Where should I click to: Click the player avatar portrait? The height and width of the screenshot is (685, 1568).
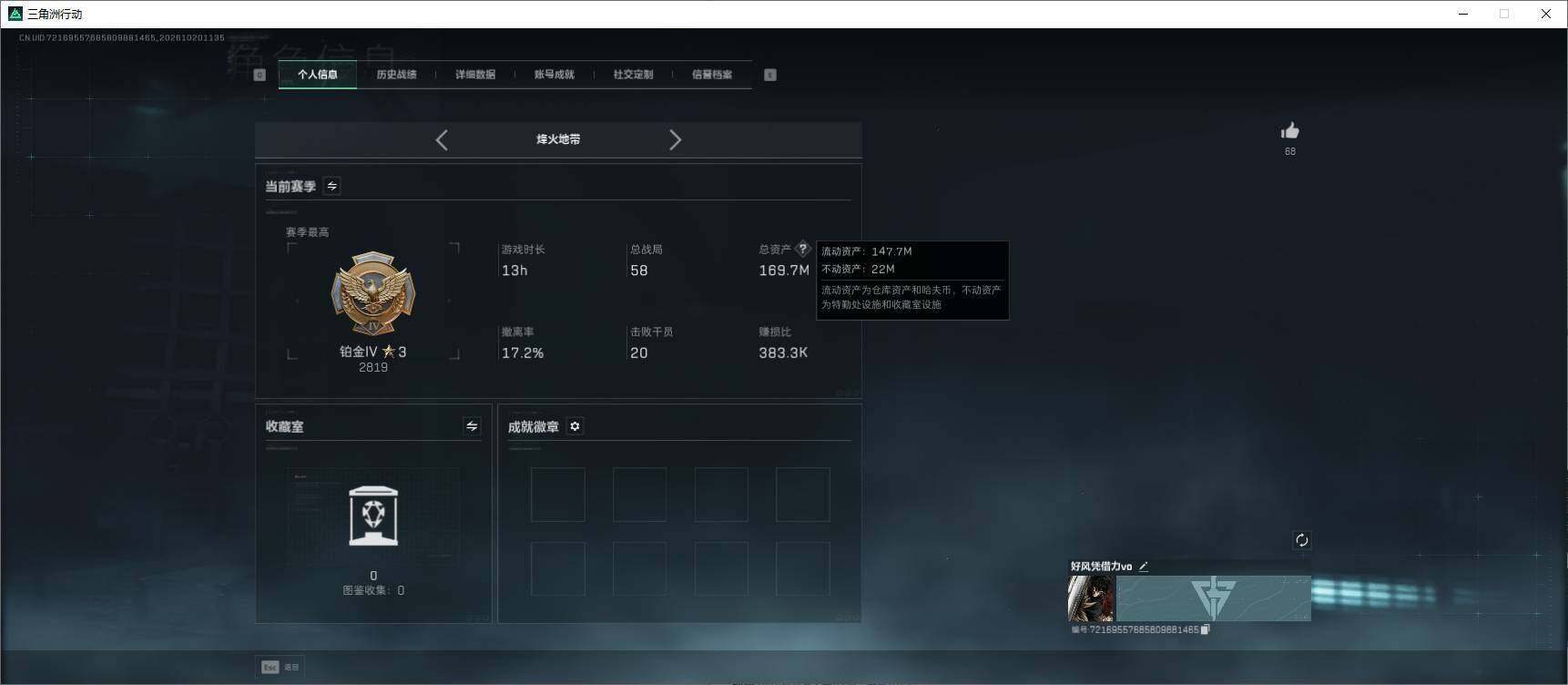pyautogui.click(x=1091, y=598)
